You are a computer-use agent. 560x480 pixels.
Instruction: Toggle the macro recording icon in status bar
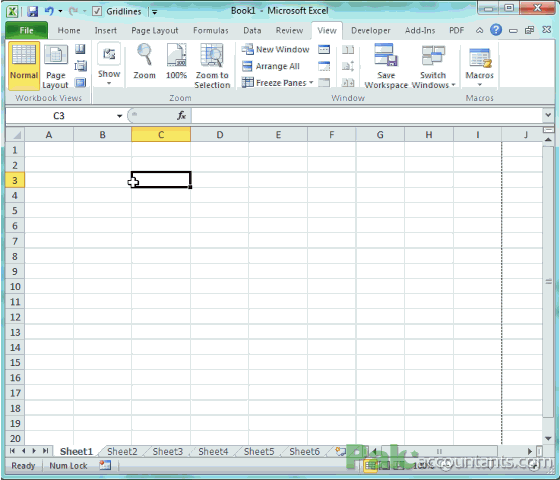tap(105, 465)
